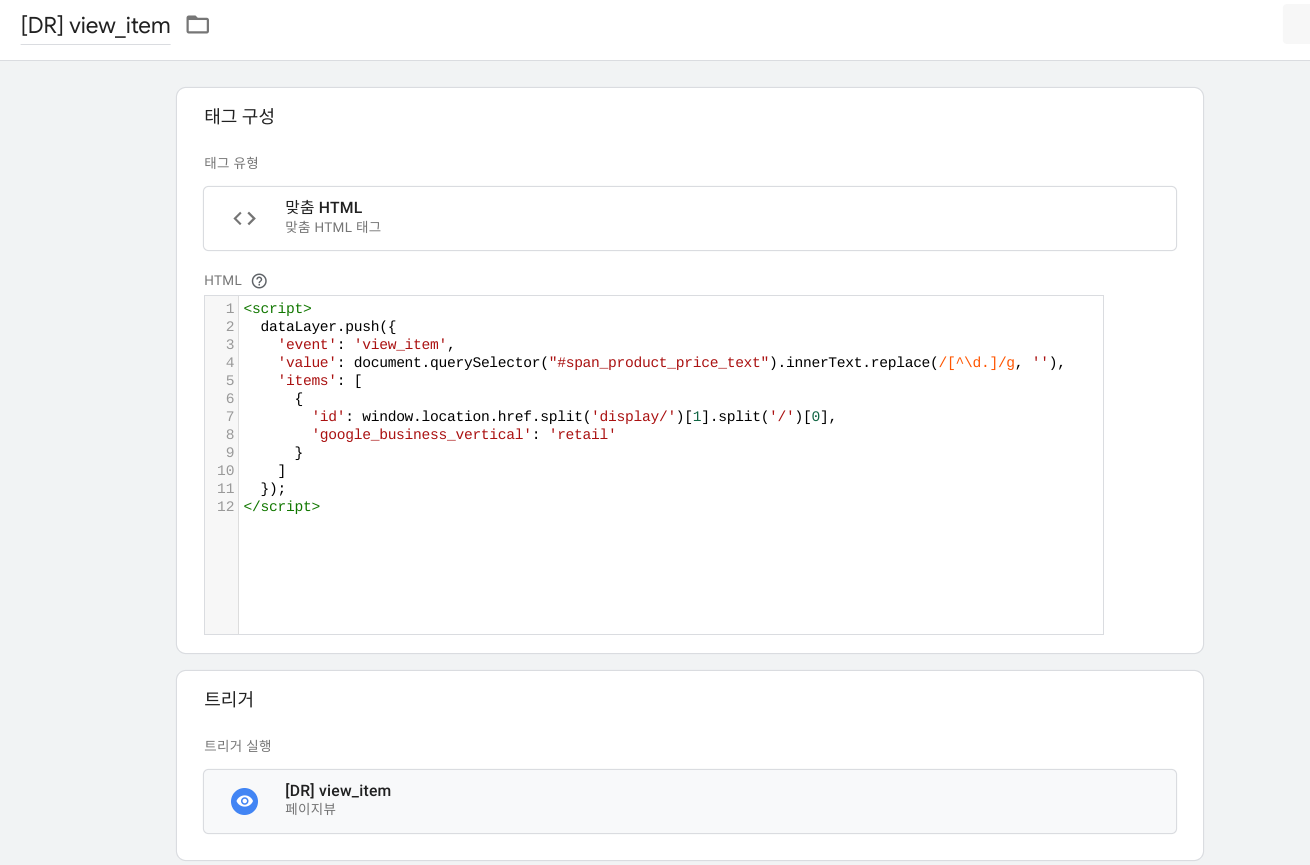The width and height of the screenshot is (1310, 865).
Task: Click the 'event' key on line 3
Action: [307, 345]
